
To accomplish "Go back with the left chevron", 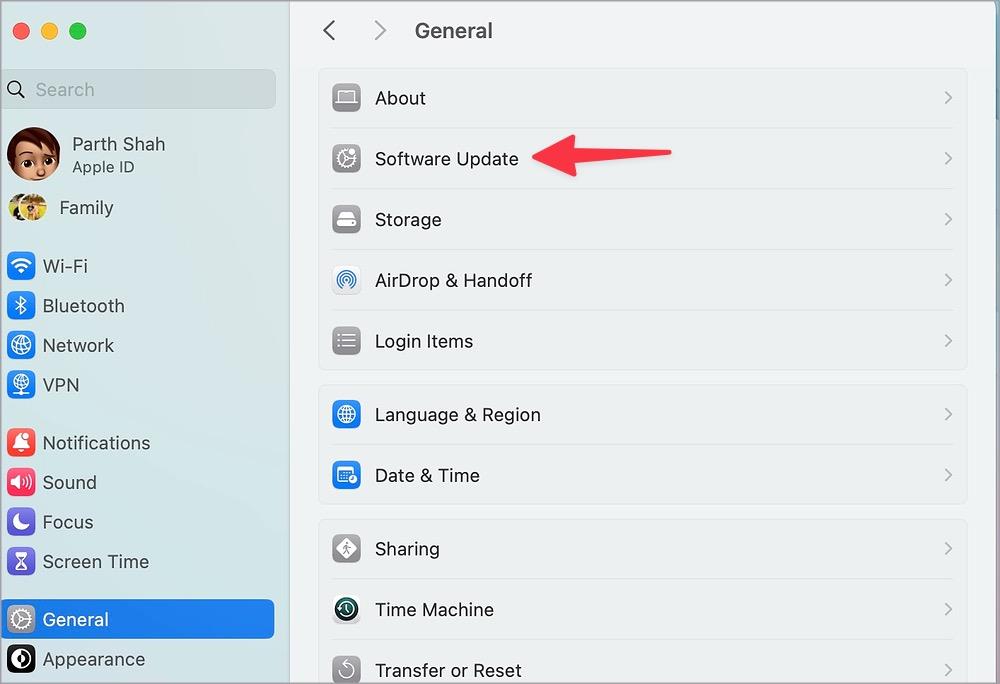I will tap(329, 30).
